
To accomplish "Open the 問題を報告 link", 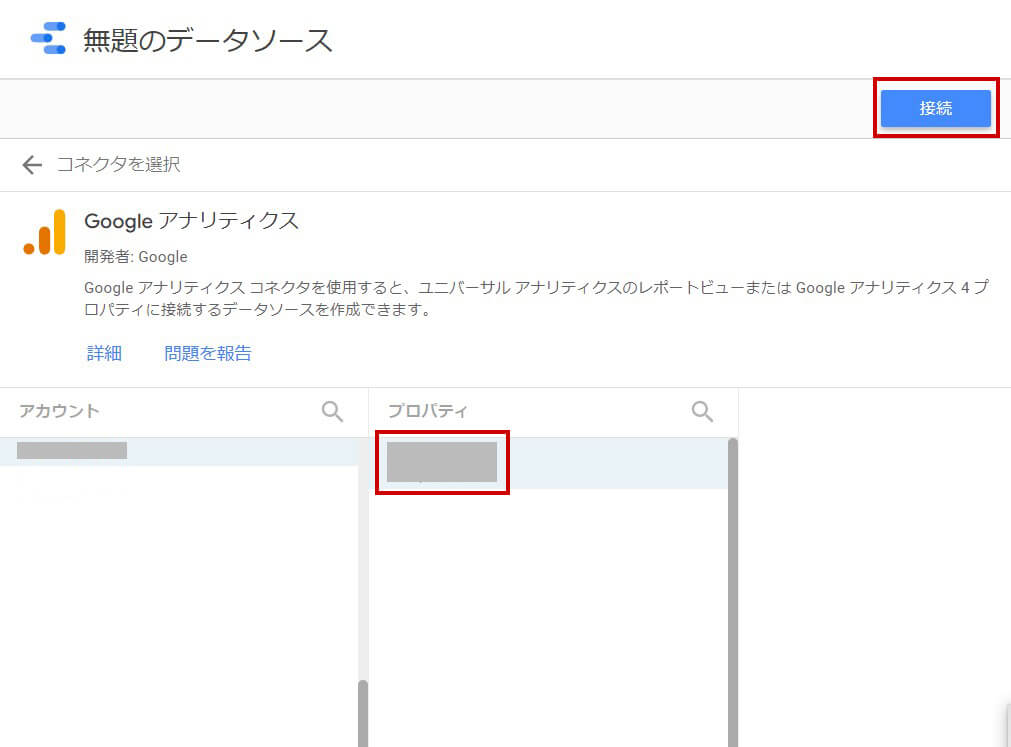I will (208, 353).
